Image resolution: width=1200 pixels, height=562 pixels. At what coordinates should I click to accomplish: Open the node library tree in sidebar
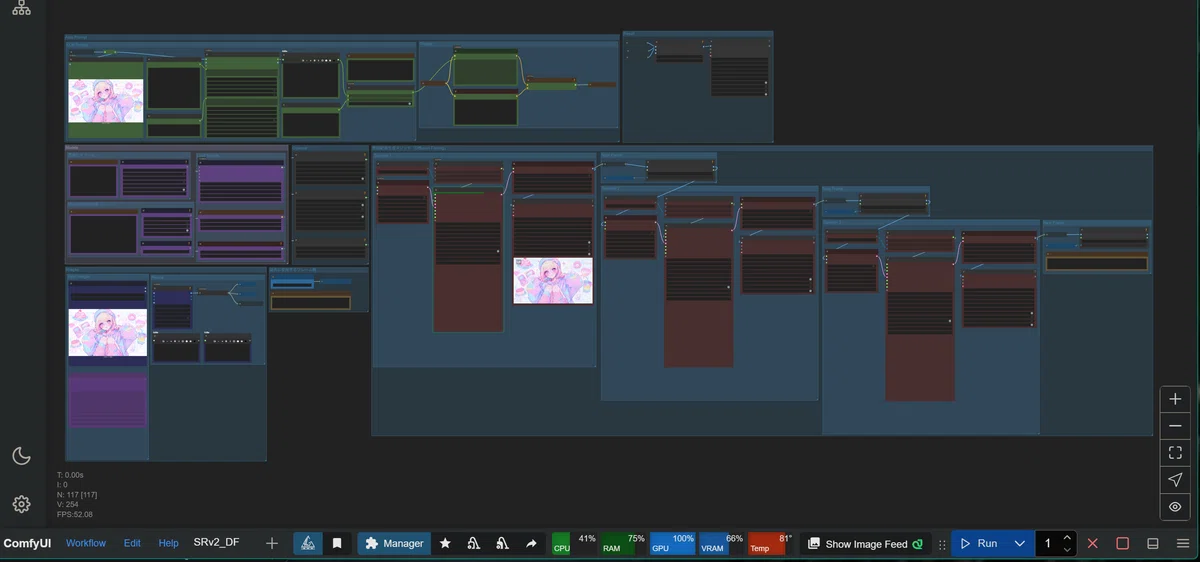[x=21, y=8]
